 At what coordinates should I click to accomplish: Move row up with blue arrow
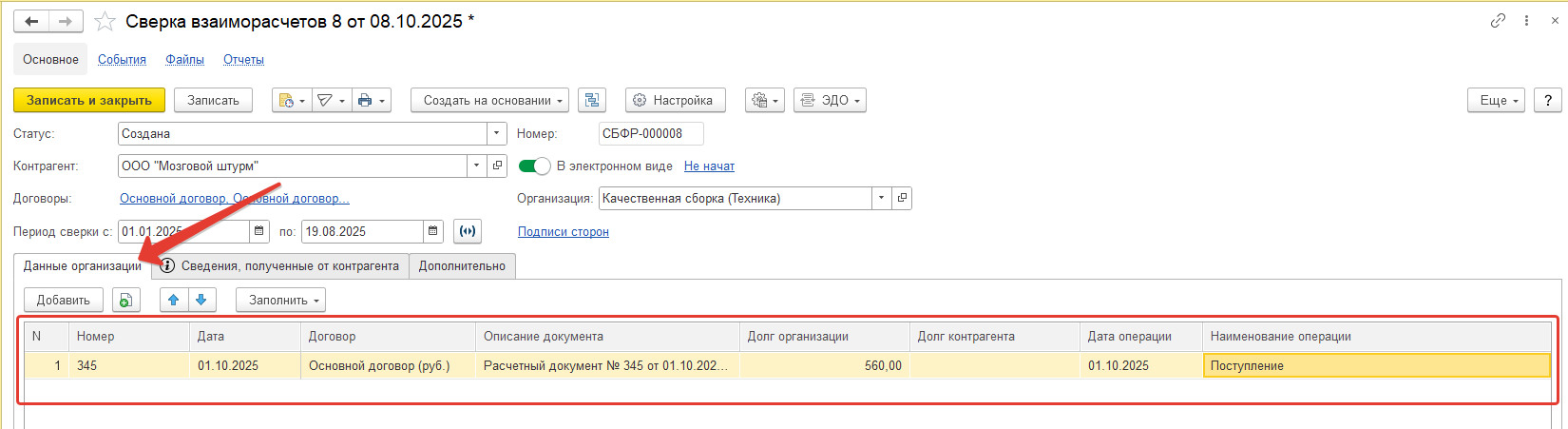click(x=173, y=301)
